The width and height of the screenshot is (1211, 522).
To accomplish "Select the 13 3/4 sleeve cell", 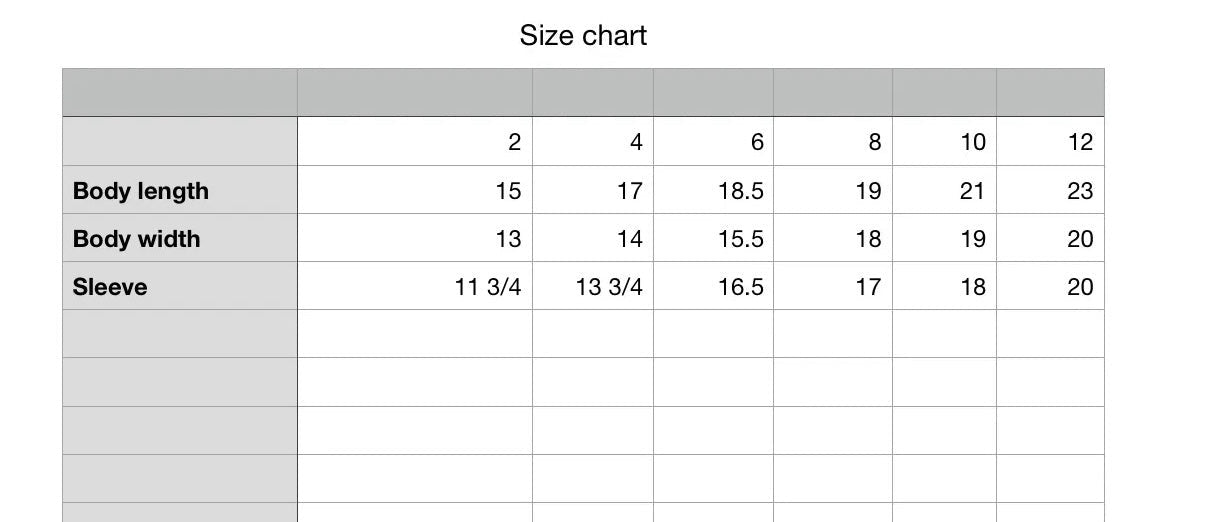I will click(x=593, y=286).
